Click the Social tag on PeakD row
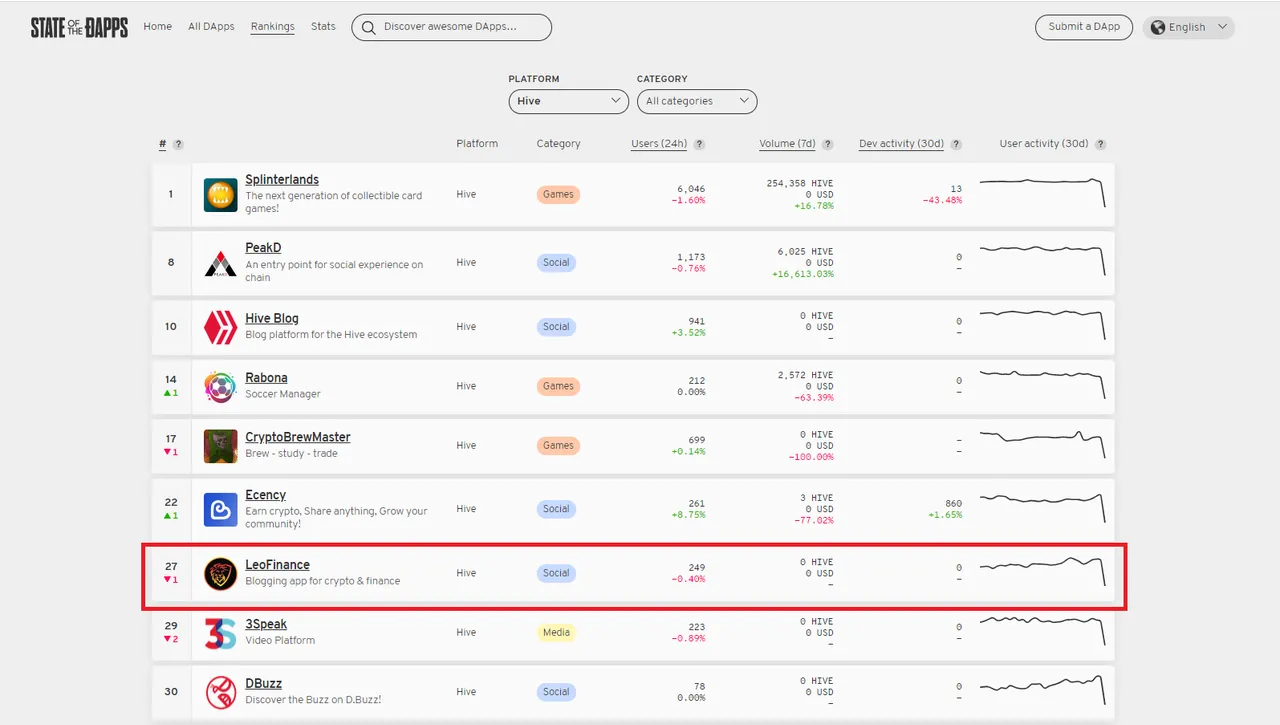The width and height of the screenshot is (1280, 725). coord(556,263)
